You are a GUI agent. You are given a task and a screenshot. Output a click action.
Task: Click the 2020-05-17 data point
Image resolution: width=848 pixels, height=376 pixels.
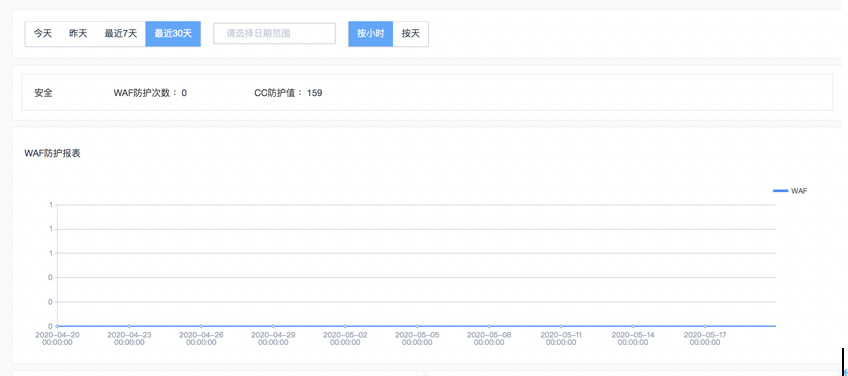point(705,326)
